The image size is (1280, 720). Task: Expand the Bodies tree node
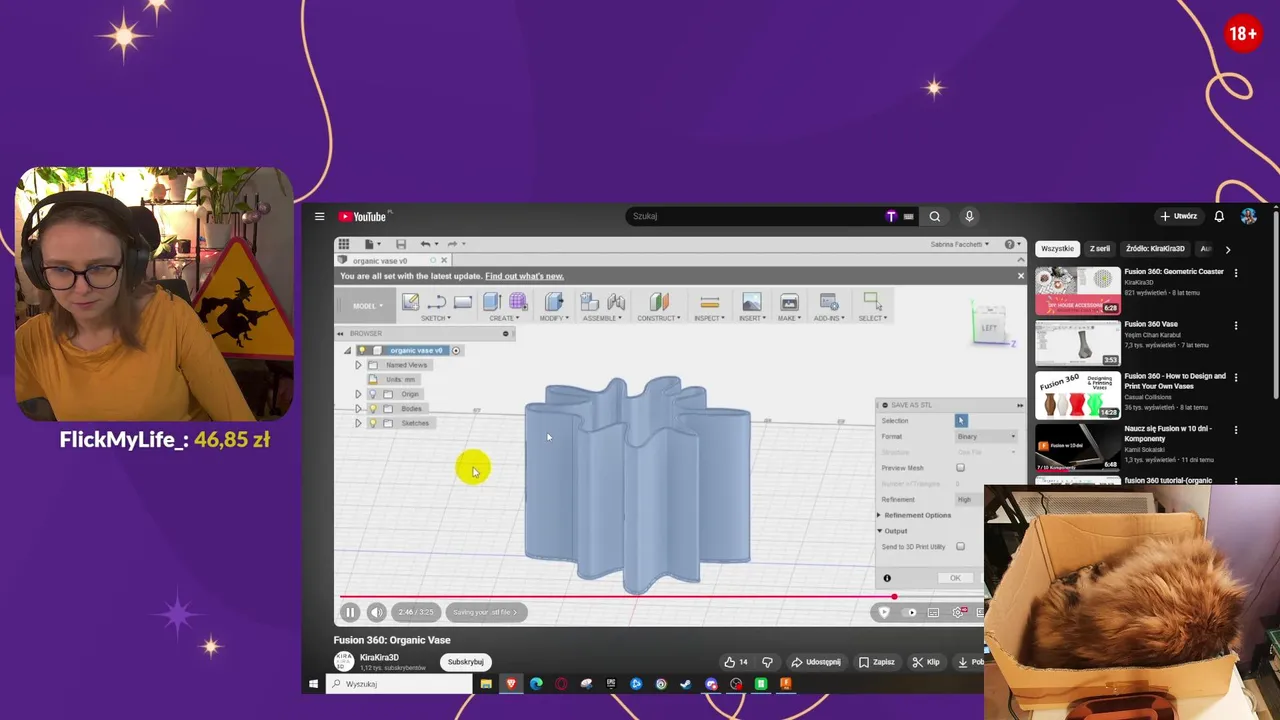click(x=358, y=409)
